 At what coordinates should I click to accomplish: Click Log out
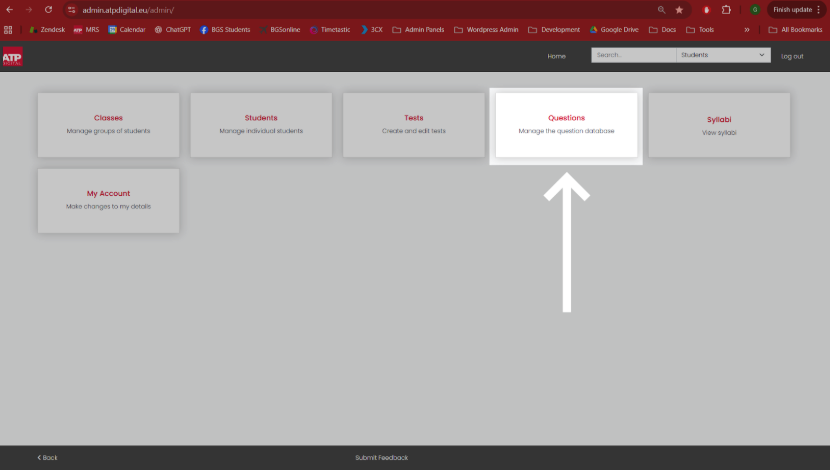click(x=792, y=56)
